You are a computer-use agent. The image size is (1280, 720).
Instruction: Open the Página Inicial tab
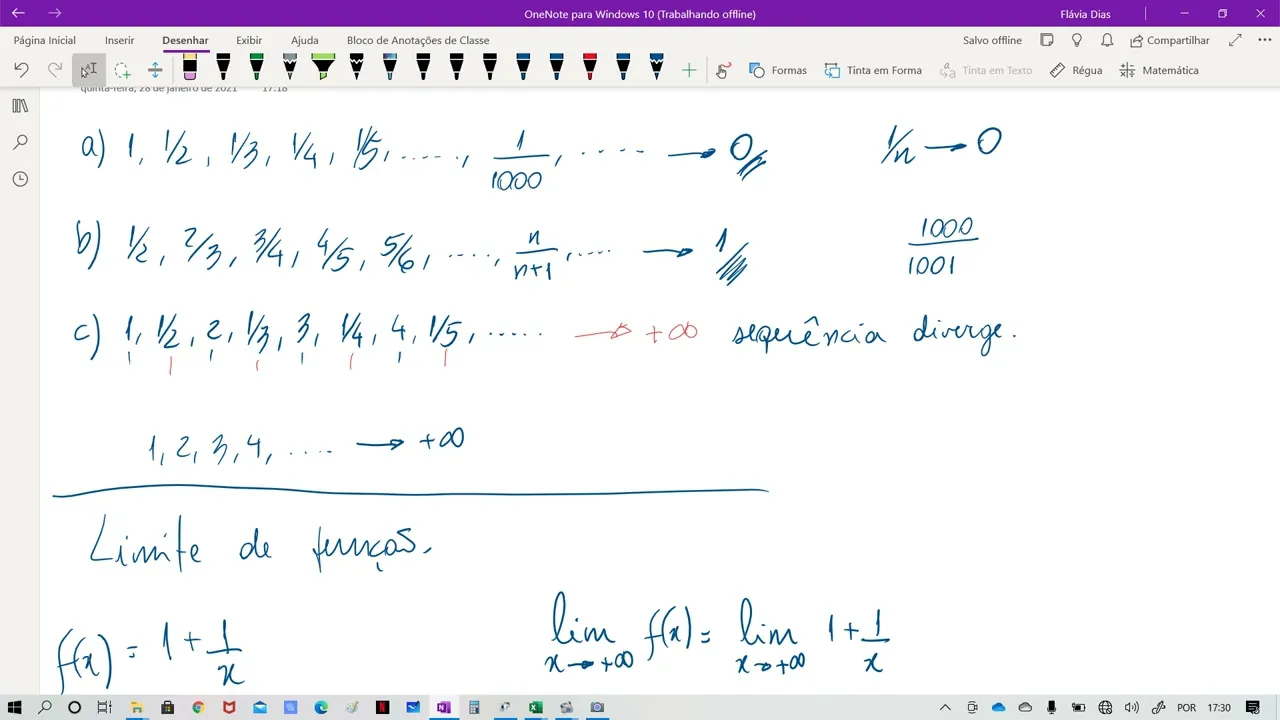45,40
